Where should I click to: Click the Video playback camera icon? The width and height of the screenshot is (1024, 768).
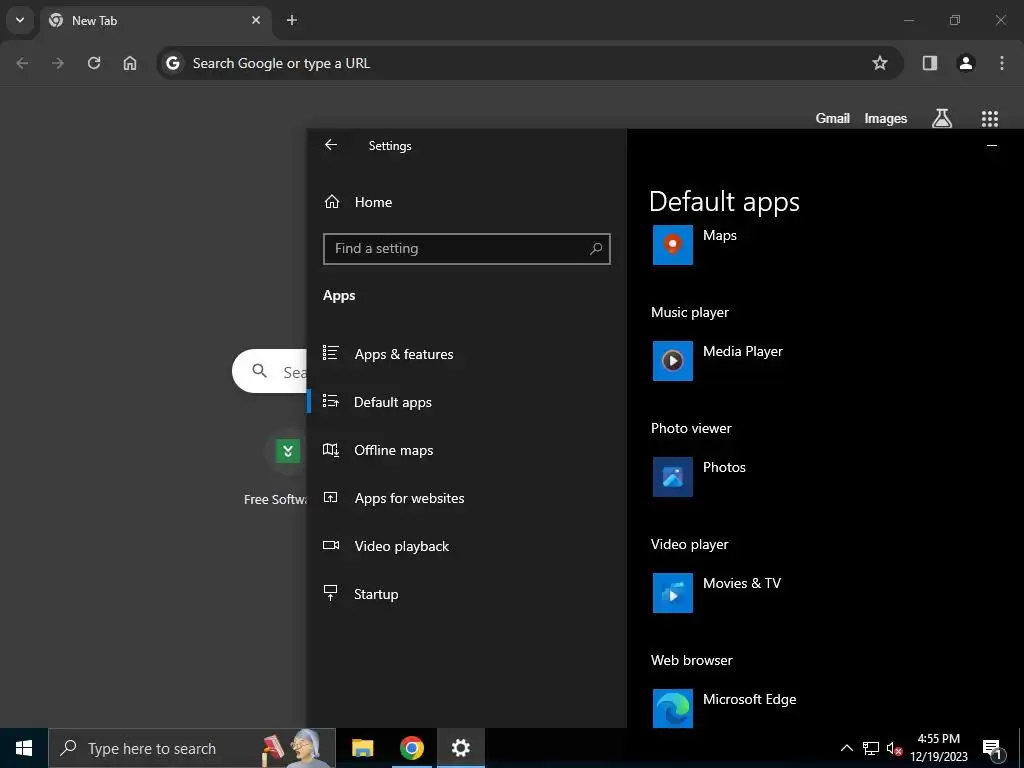coord(330,545)
